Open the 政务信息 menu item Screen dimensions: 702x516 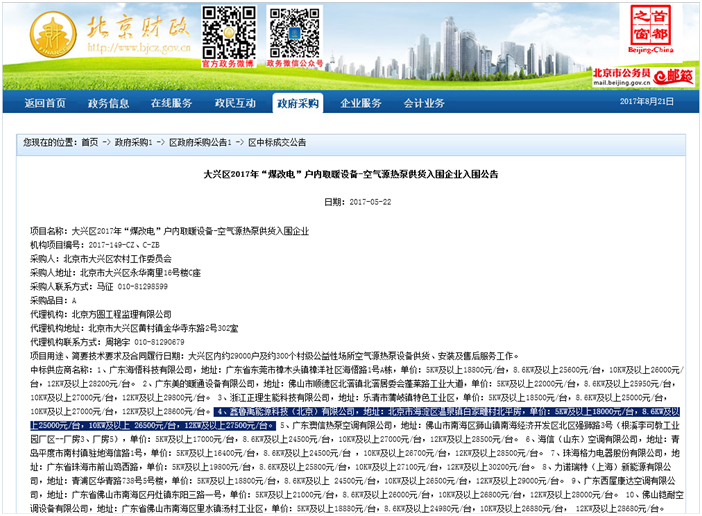click(108, 103)
